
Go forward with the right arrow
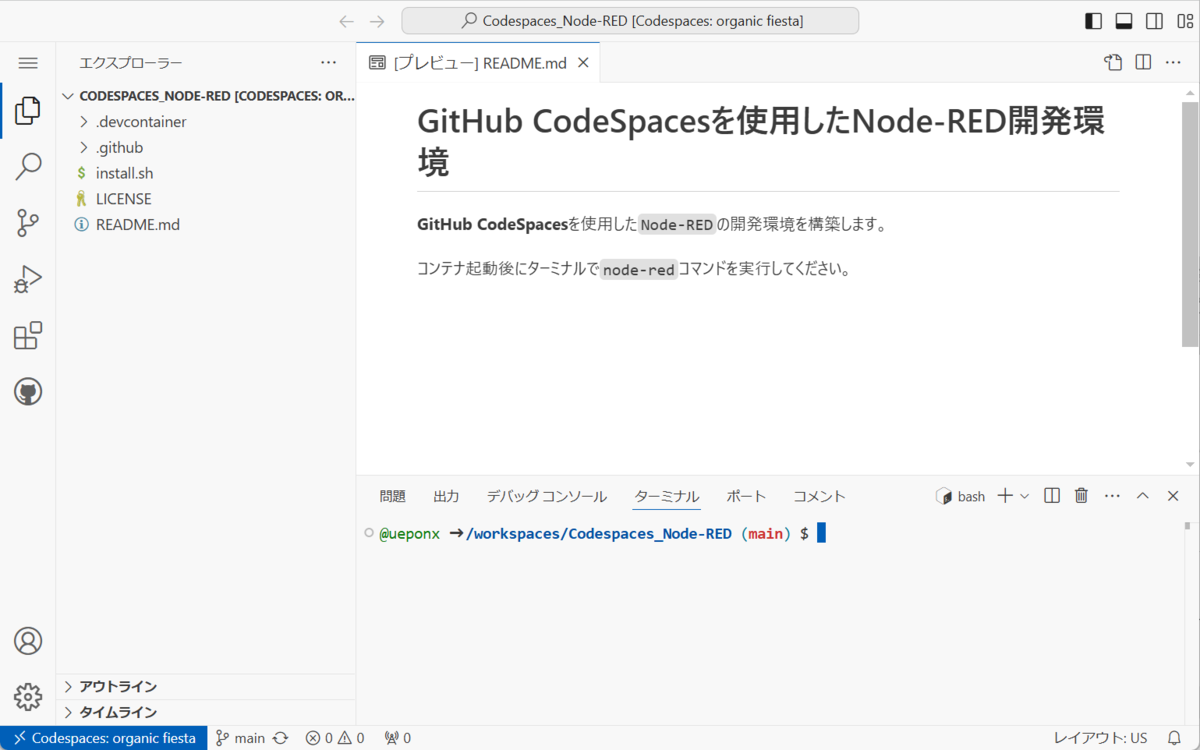377,21
